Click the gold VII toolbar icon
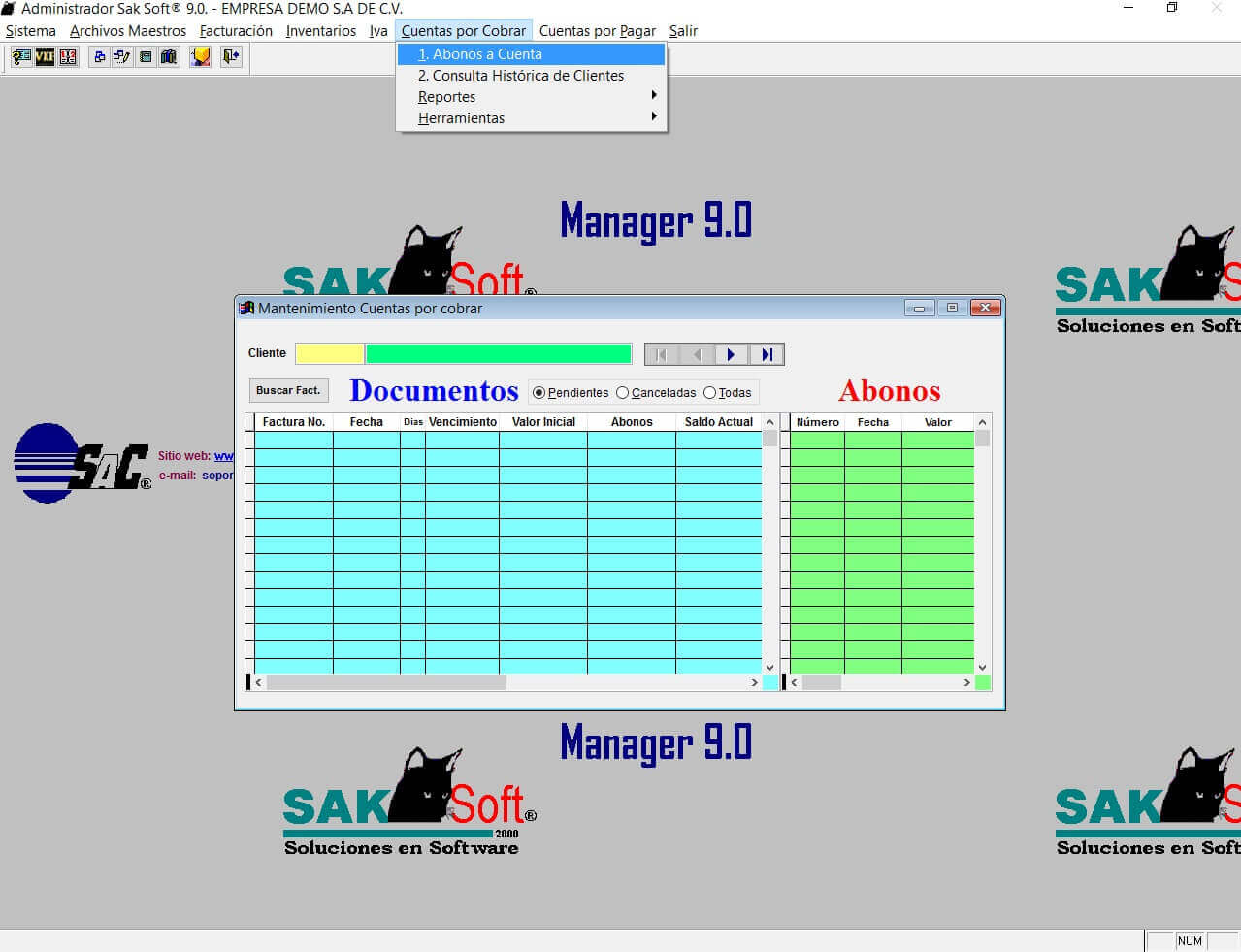The height and width of the screenshot is (952, 1241). point(45,57)
